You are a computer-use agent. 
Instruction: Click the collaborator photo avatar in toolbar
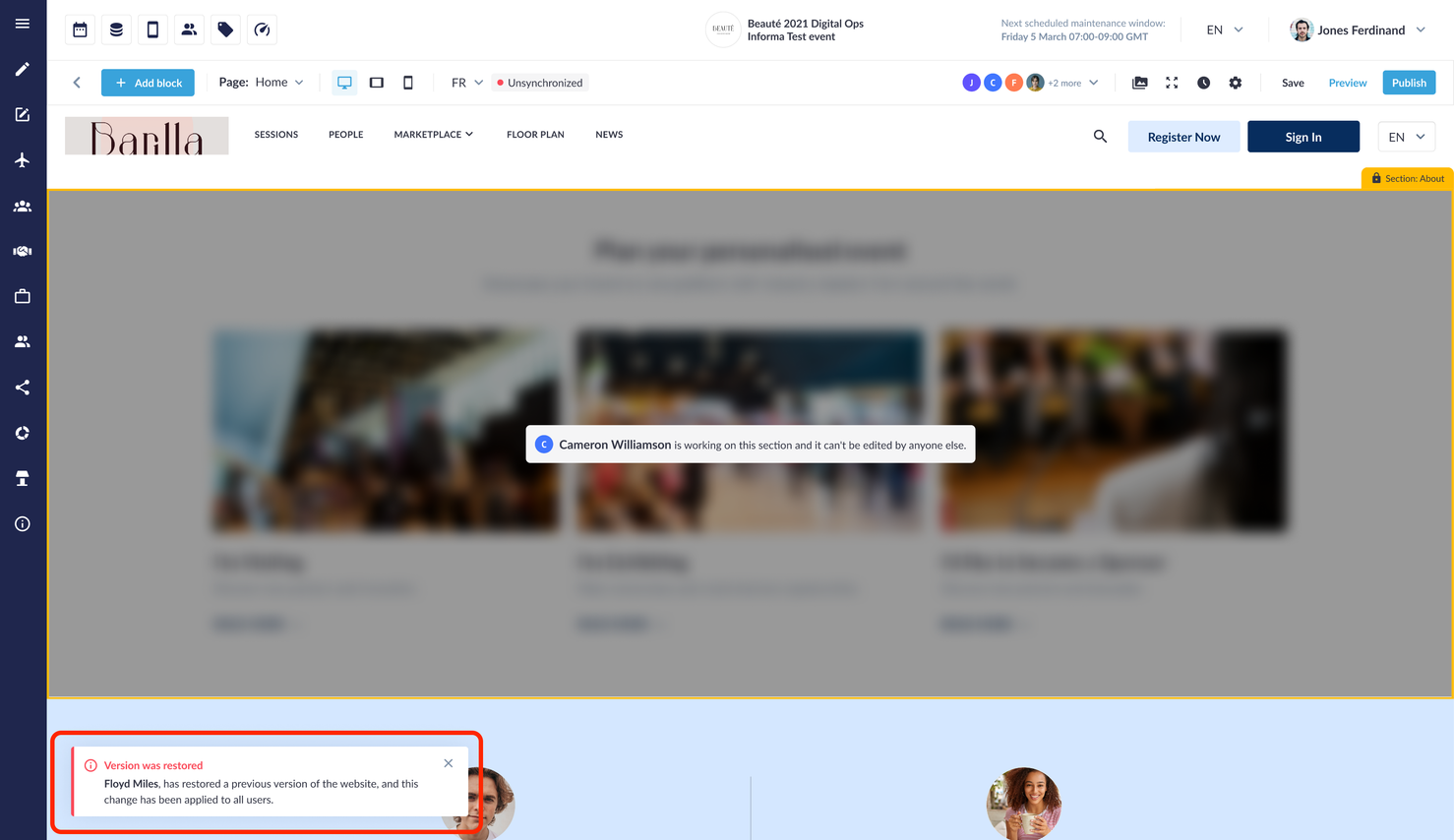coord(1035,83)
